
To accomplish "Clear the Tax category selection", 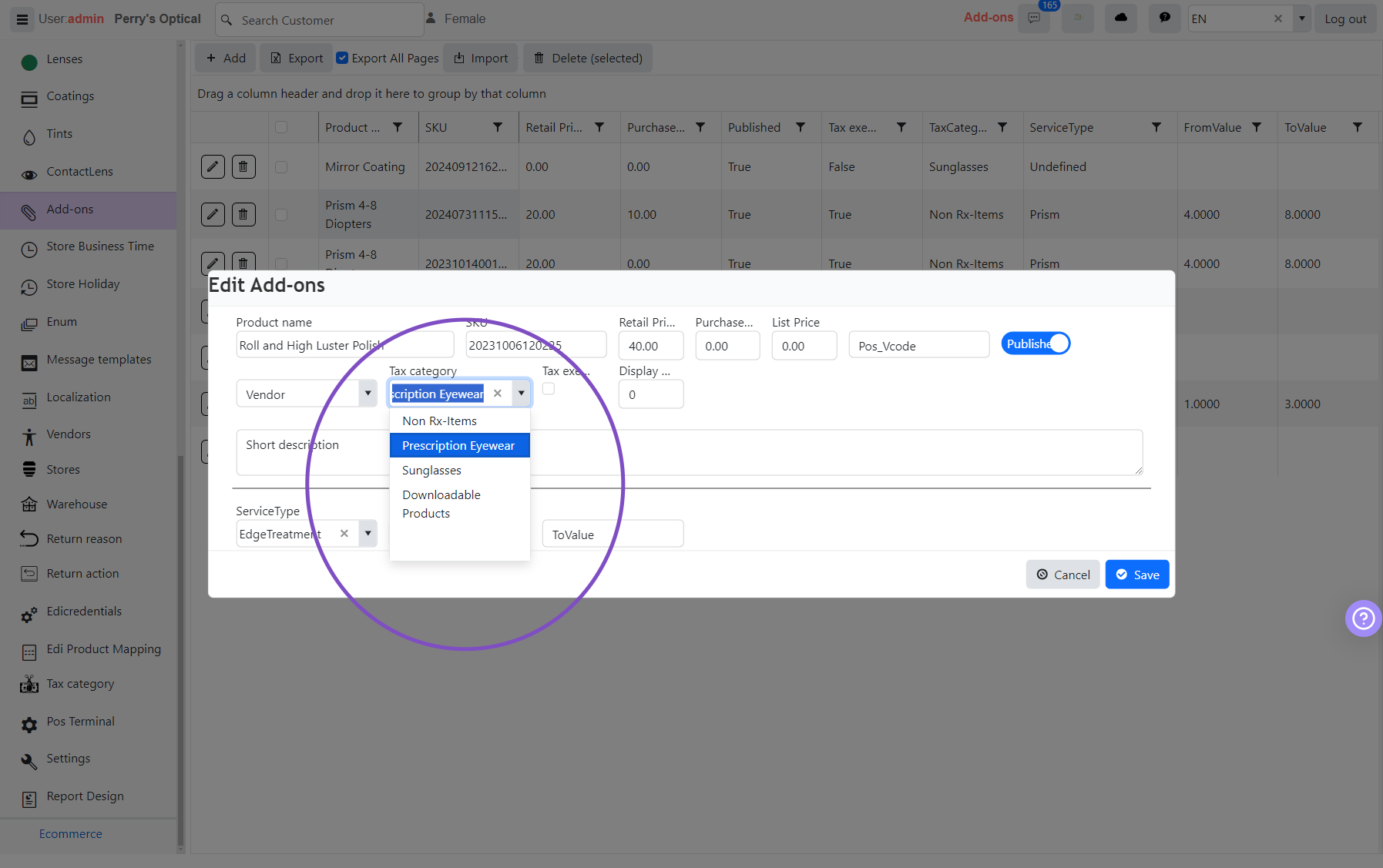I will (498, 394).
